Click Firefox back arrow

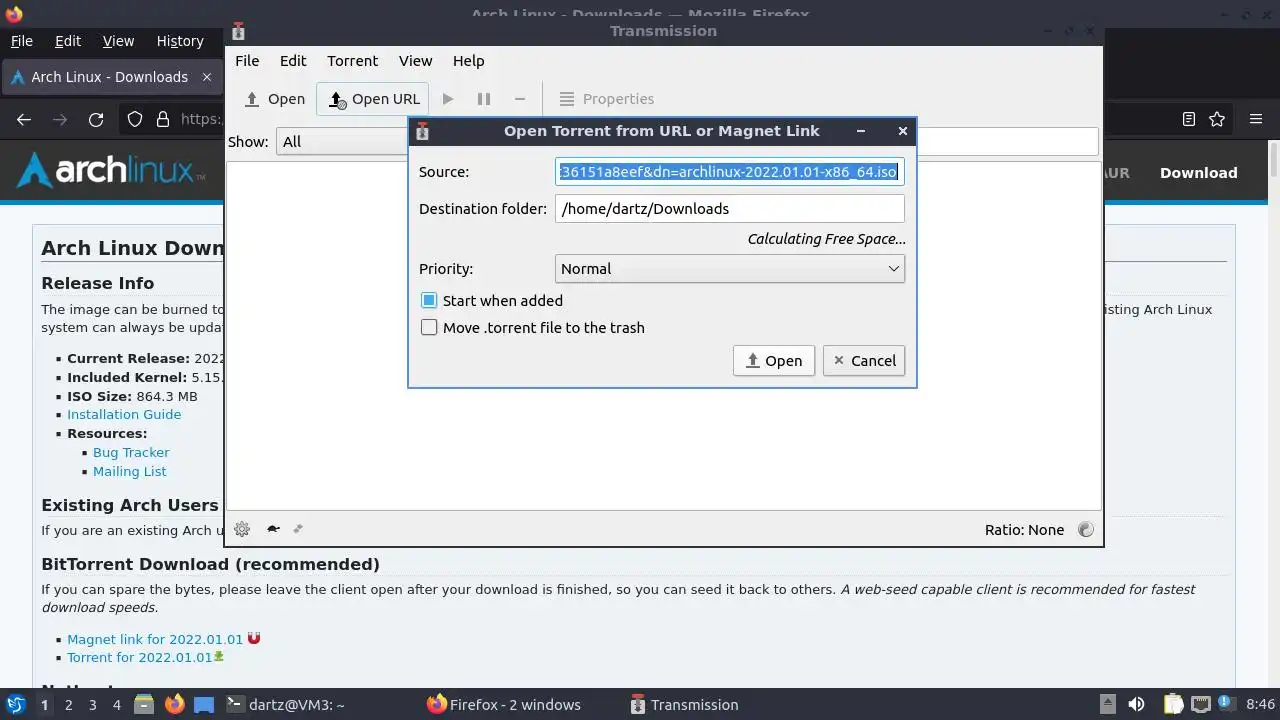(24, 119)
